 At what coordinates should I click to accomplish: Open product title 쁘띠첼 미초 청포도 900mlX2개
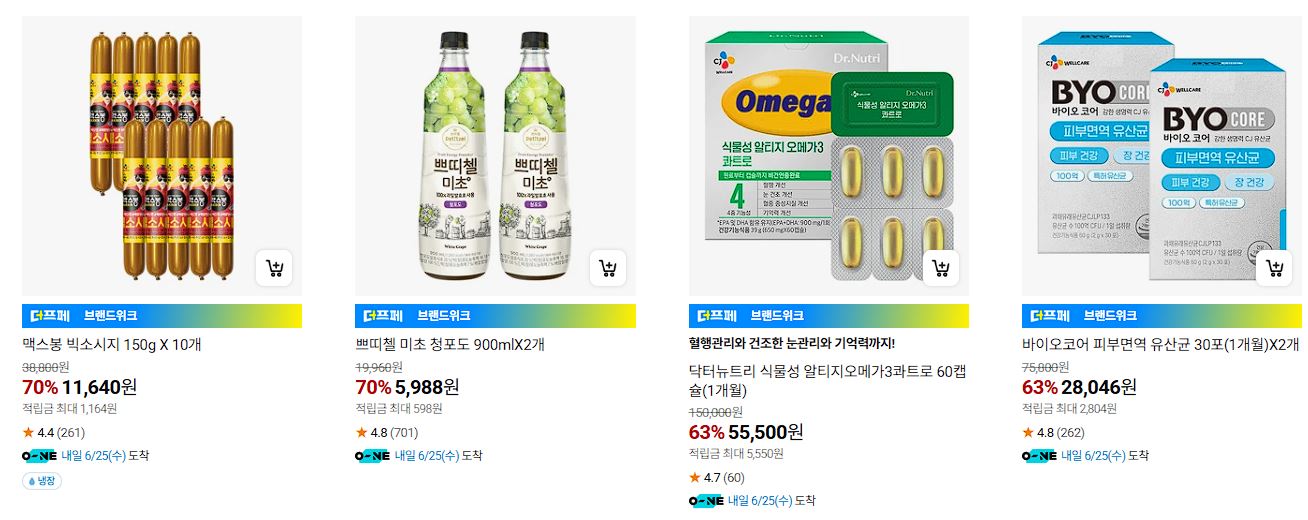click(x=450, y=345)
